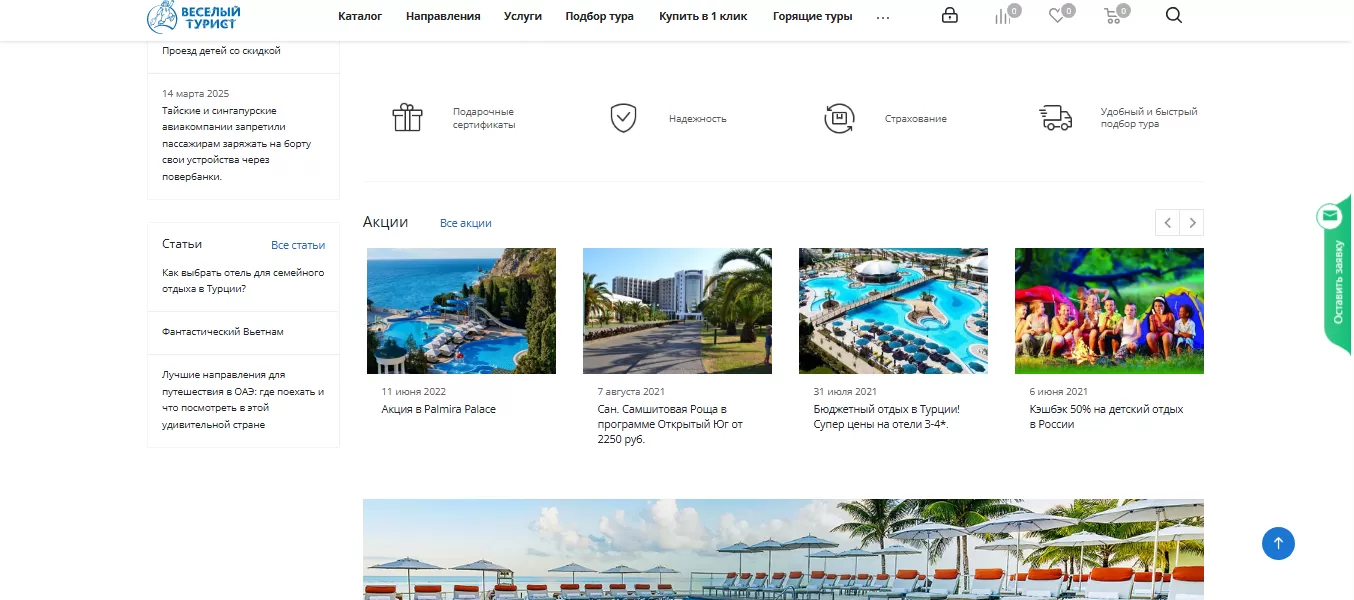This screenshot has height=600, width=1354.
Task: Open the account lock icon
Action: point(950,15)
